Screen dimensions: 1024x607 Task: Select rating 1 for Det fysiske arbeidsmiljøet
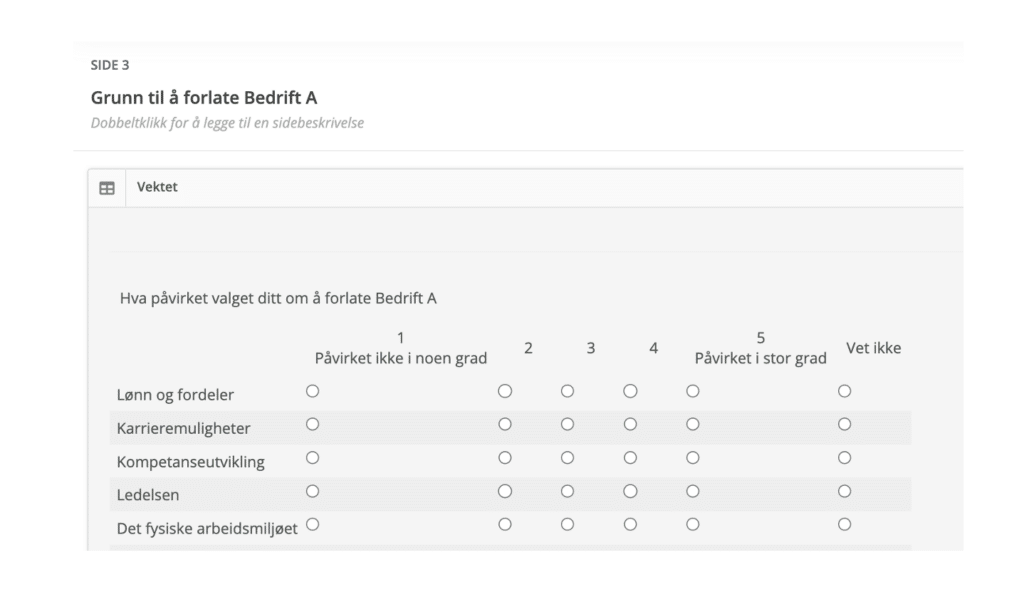[x=313, y=524]
